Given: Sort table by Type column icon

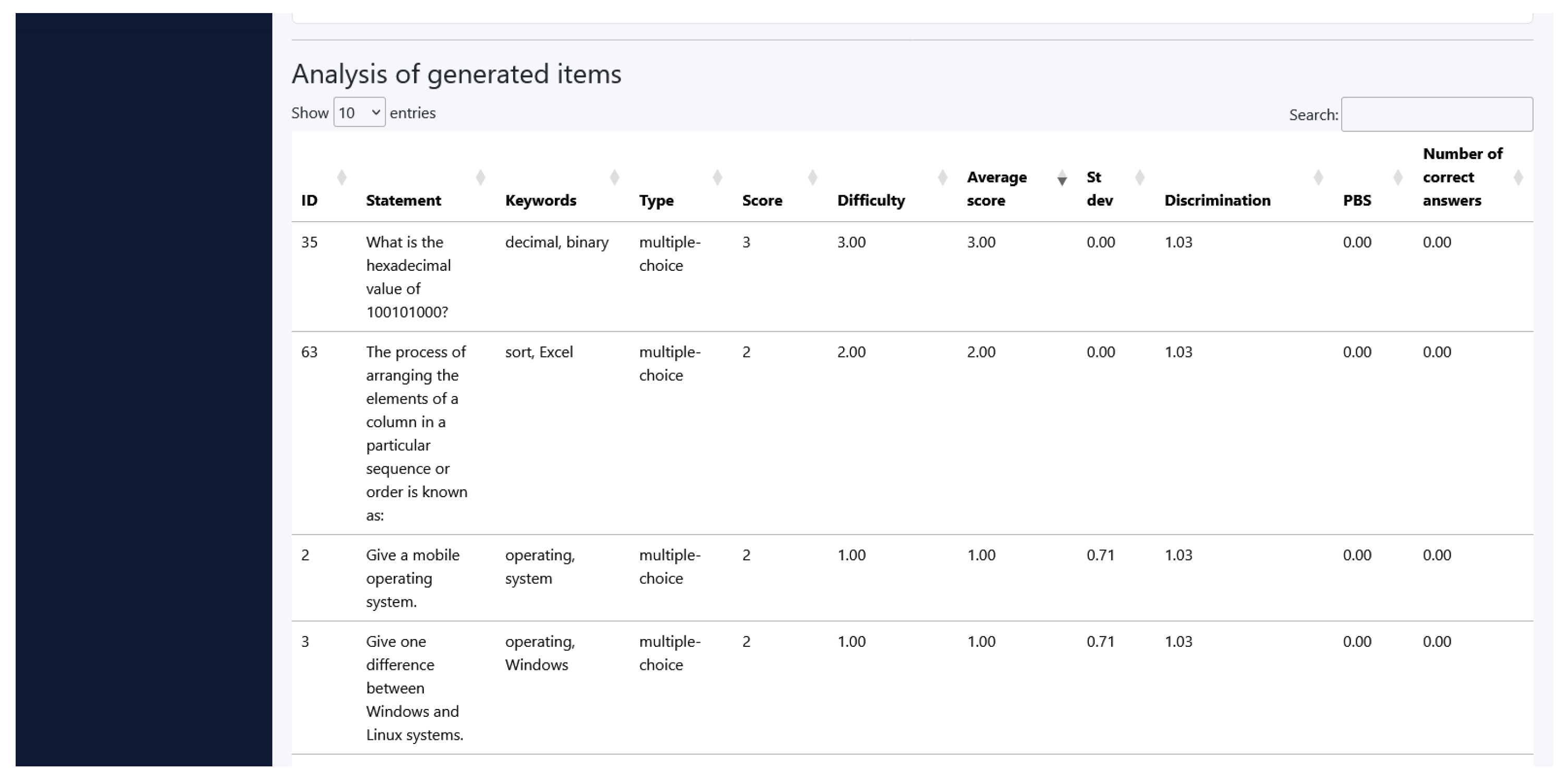Looking at the screenshot, I should pos(717,177).
